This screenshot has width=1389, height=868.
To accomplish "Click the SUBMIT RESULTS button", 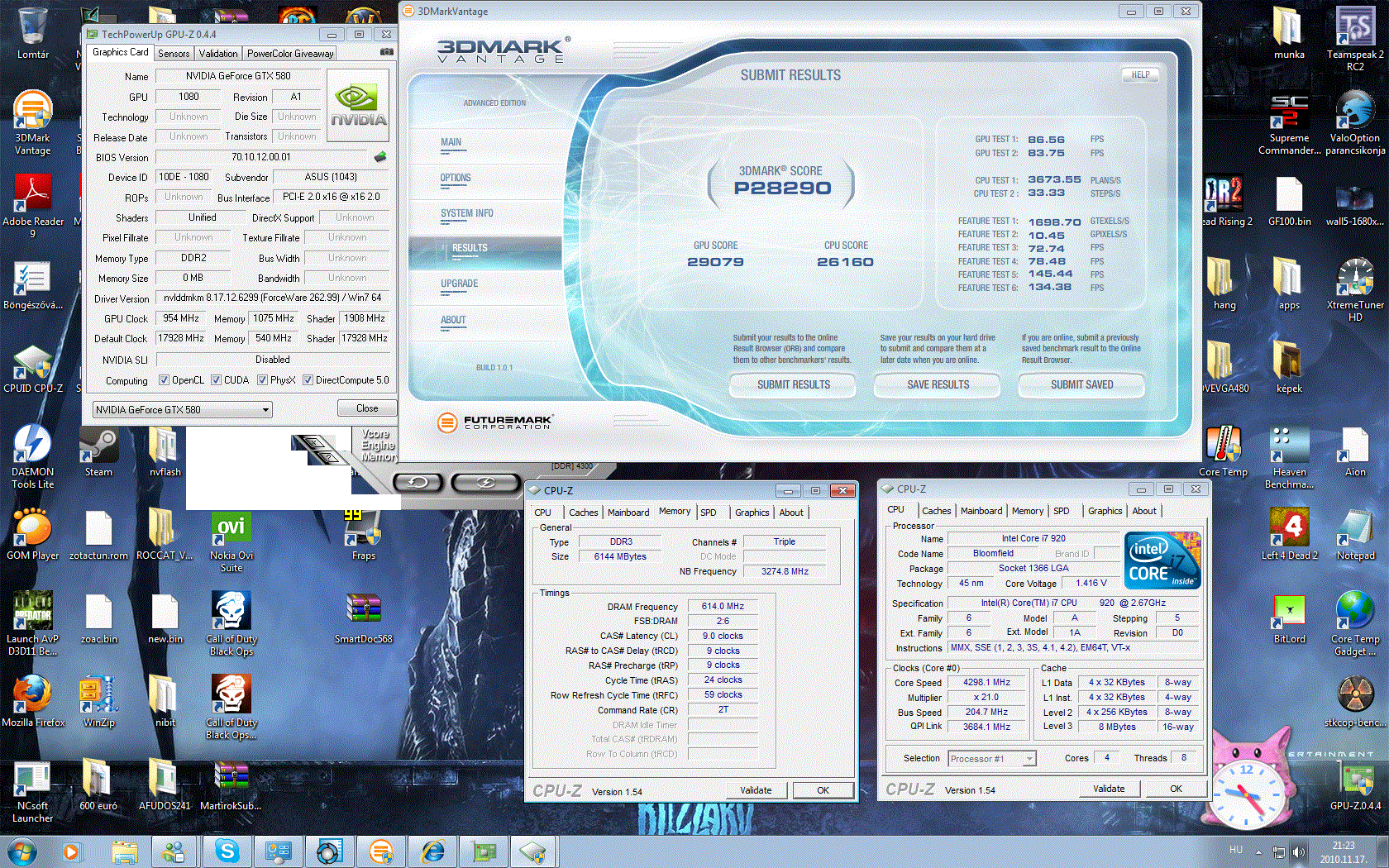I will (794, 384).
